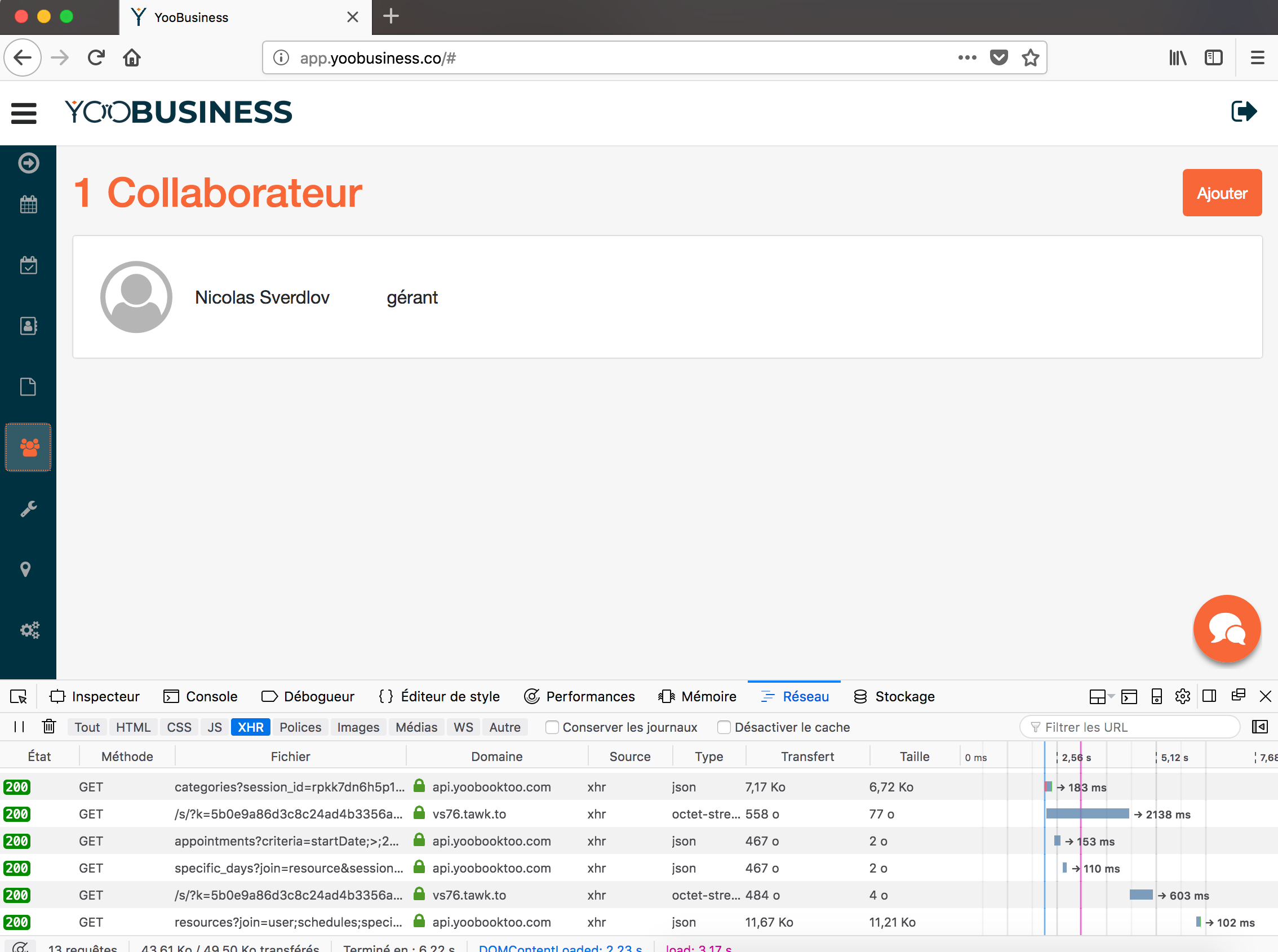Image resolution: width=1278 pixels, height=952 pixels.
Task: Toggle the XHR network filter
Action: tap(251, 727)
